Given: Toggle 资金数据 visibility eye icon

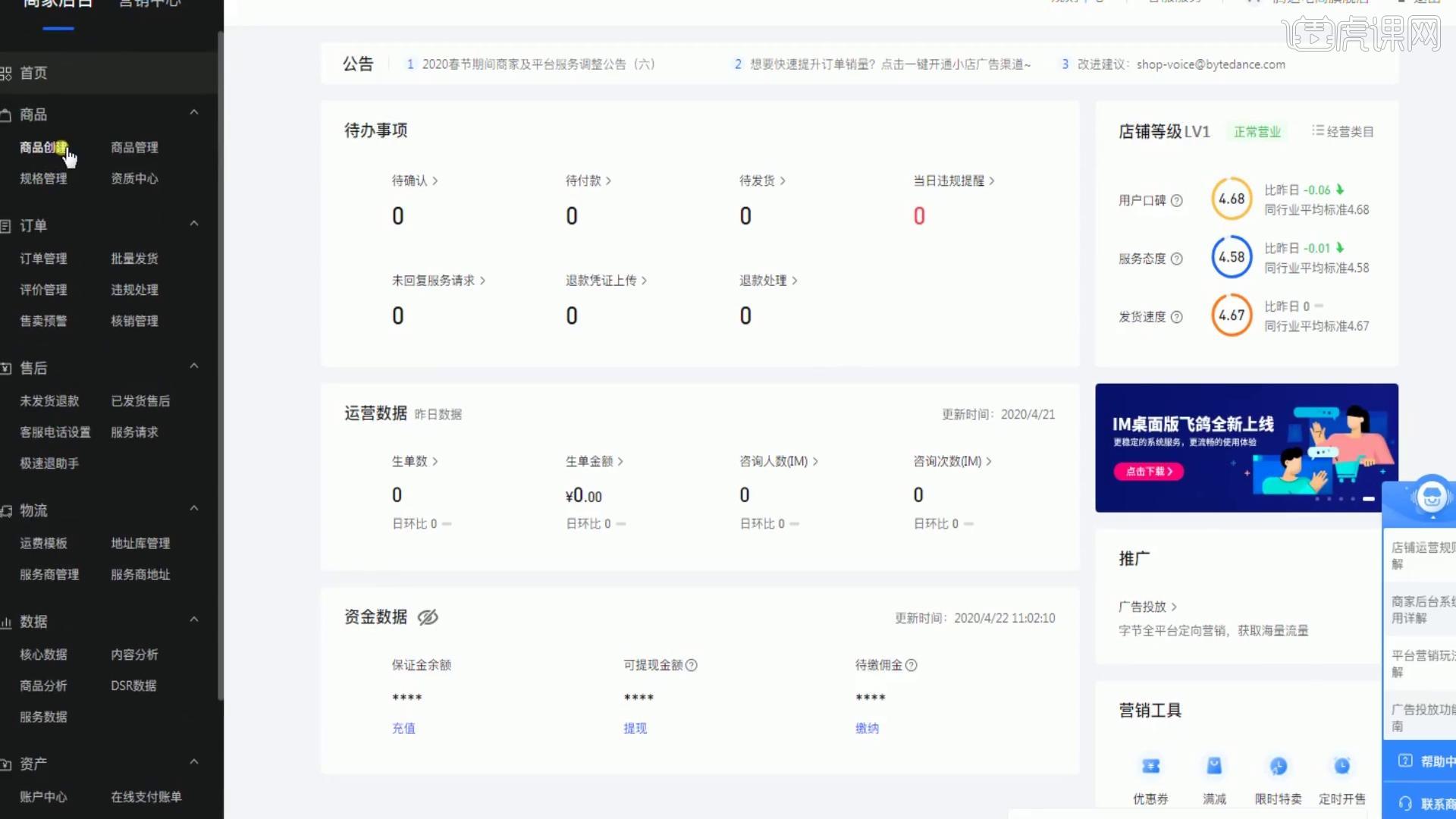Looking at the screenshot, I should pyautogui.click(x=428, y=617).
